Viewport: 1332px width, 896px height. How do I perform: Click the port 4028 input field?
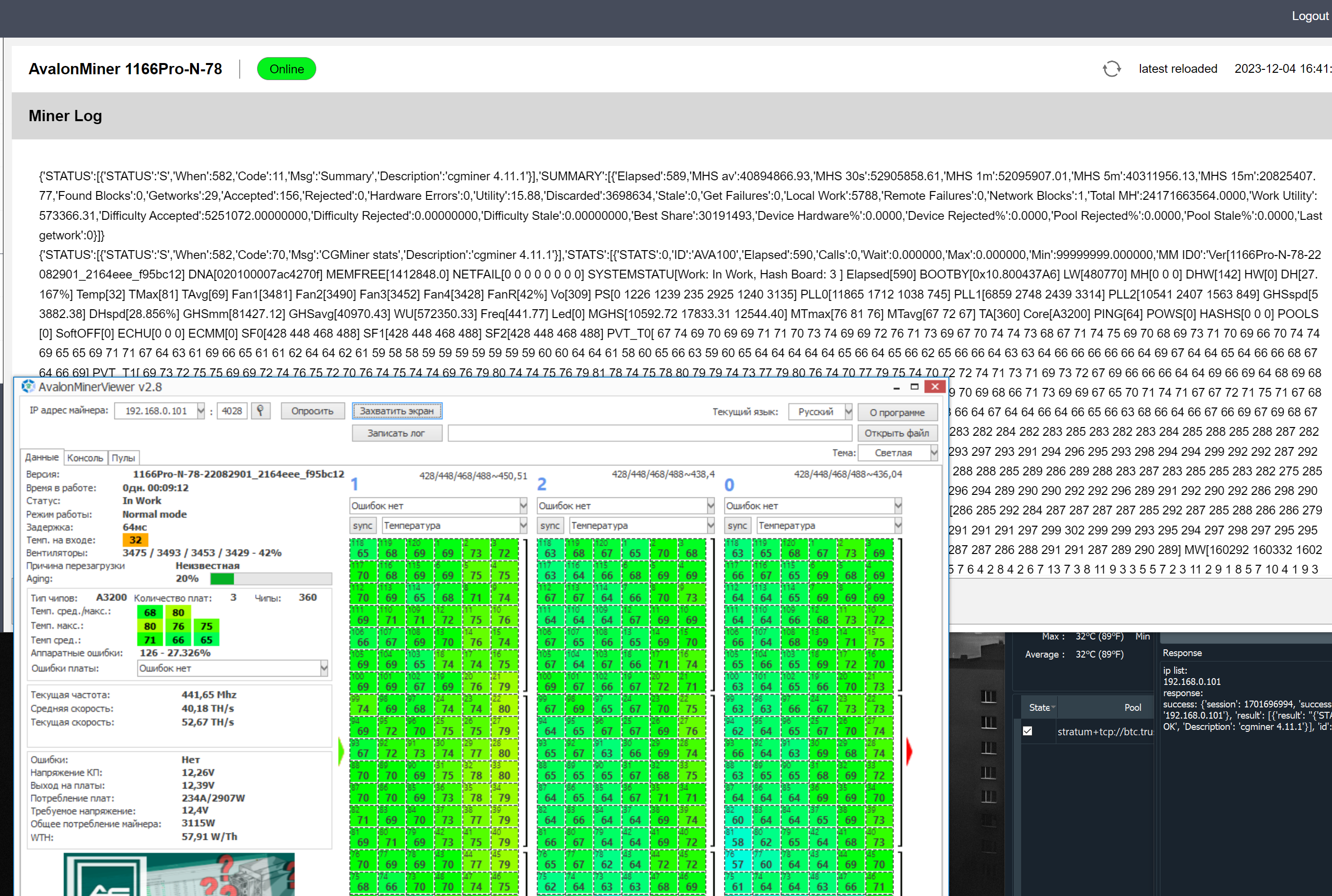click(x=232, y=410)
